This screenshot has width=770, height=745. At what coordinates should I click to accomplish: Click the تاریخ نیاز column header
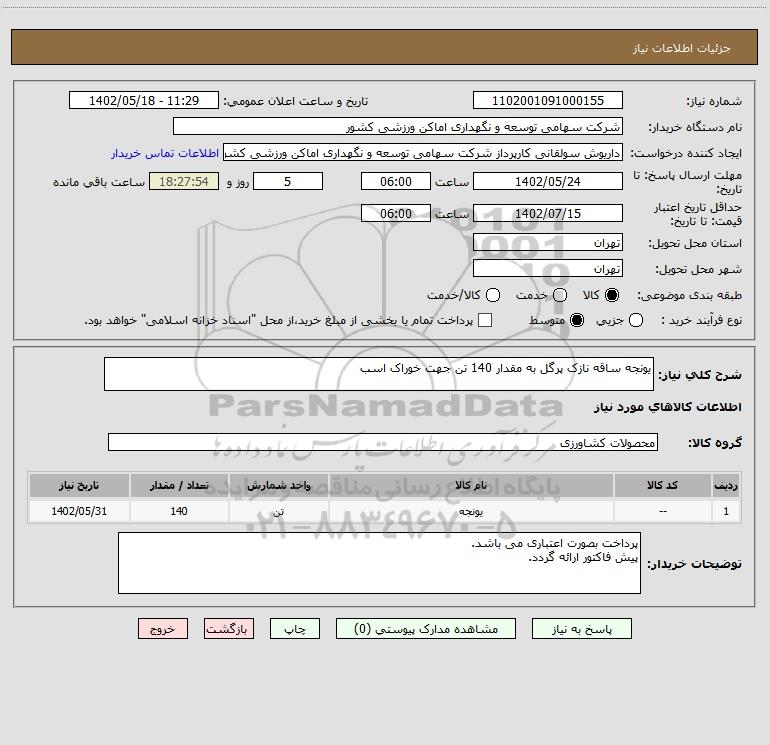[x=79, y=485]
